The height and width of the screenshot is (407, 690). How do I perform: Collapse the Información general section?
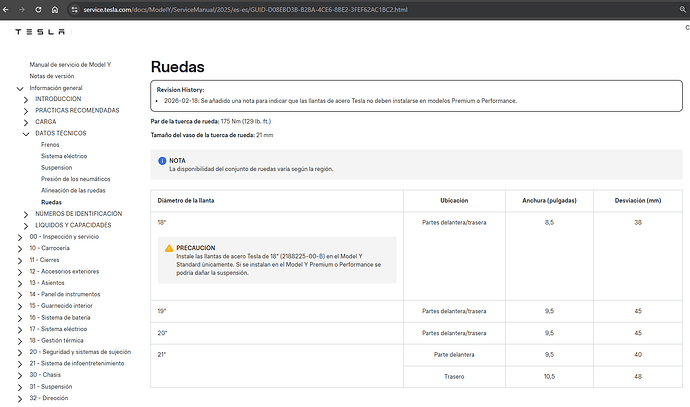click(20, 88)
